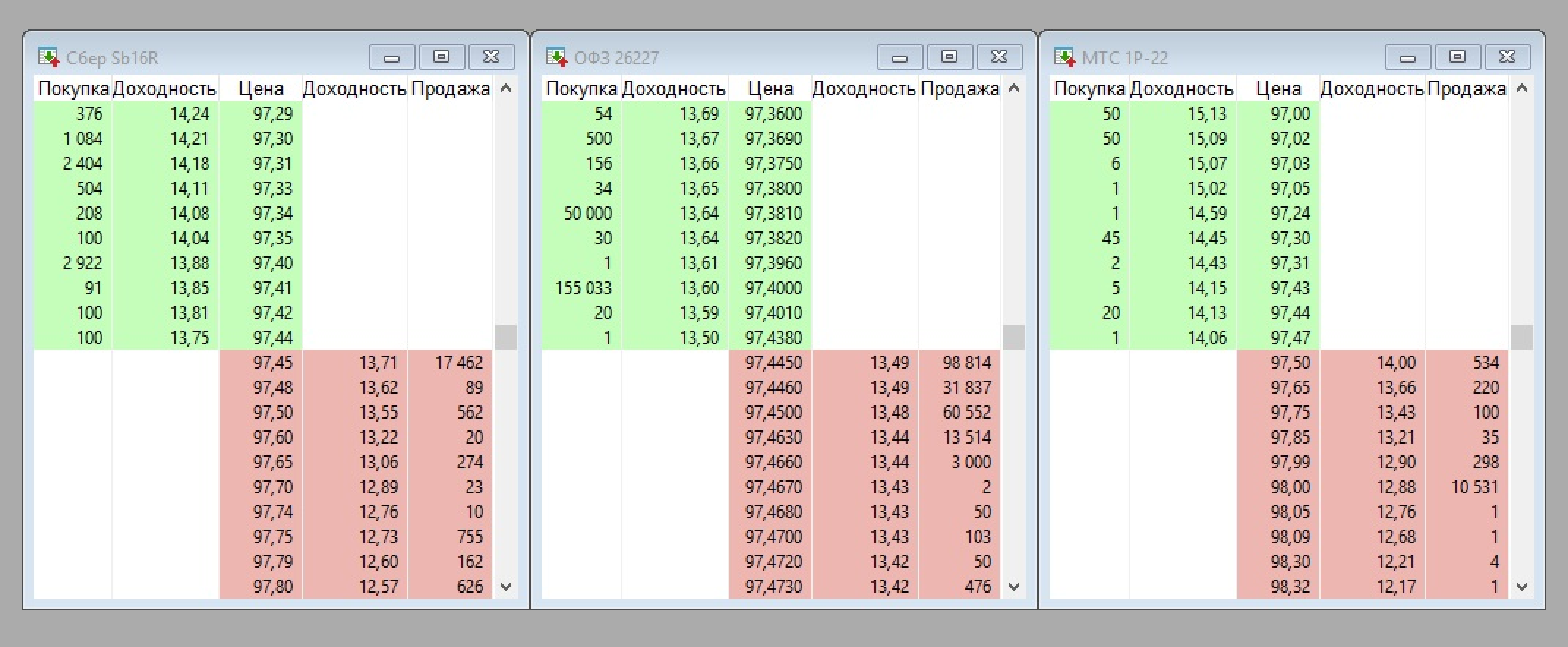Select ask price 97,50 in МТС 1P-22
1568x647 pixels.
tap(1291, 362)
